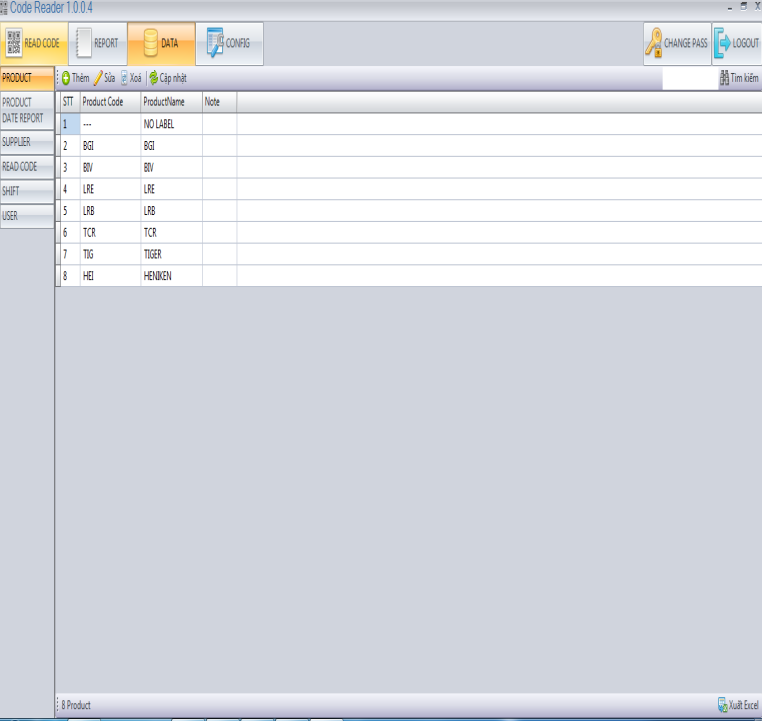
Task: Select the DATA tab
Action: tap(161, 44)
